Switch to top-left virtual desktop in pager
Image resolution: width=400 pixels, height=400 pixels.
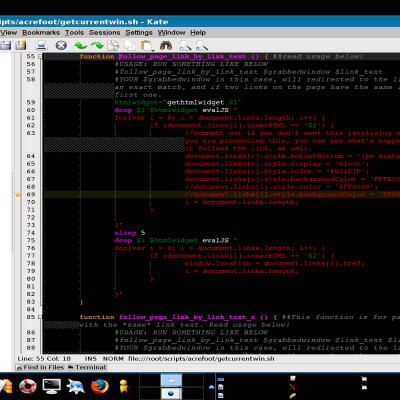[150, 380]
